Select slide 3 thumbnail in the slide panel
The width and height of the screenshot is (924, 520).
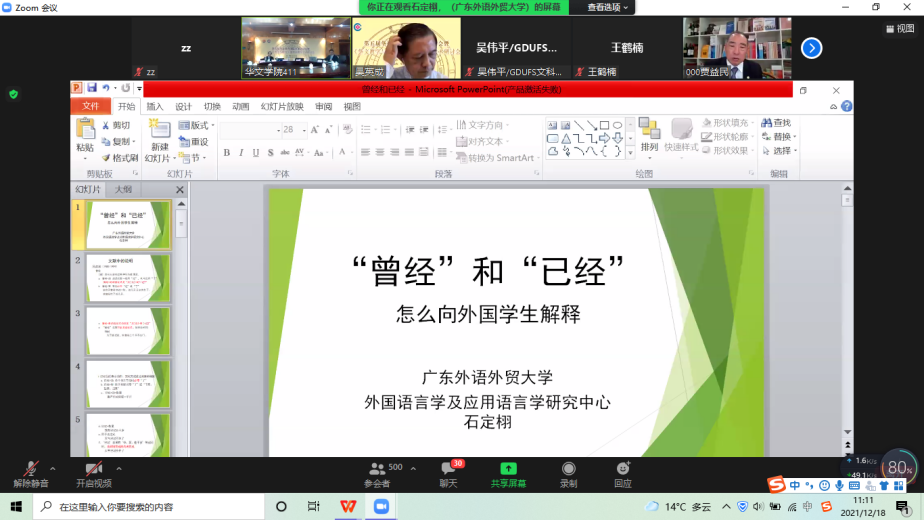(x=128, y=331)
